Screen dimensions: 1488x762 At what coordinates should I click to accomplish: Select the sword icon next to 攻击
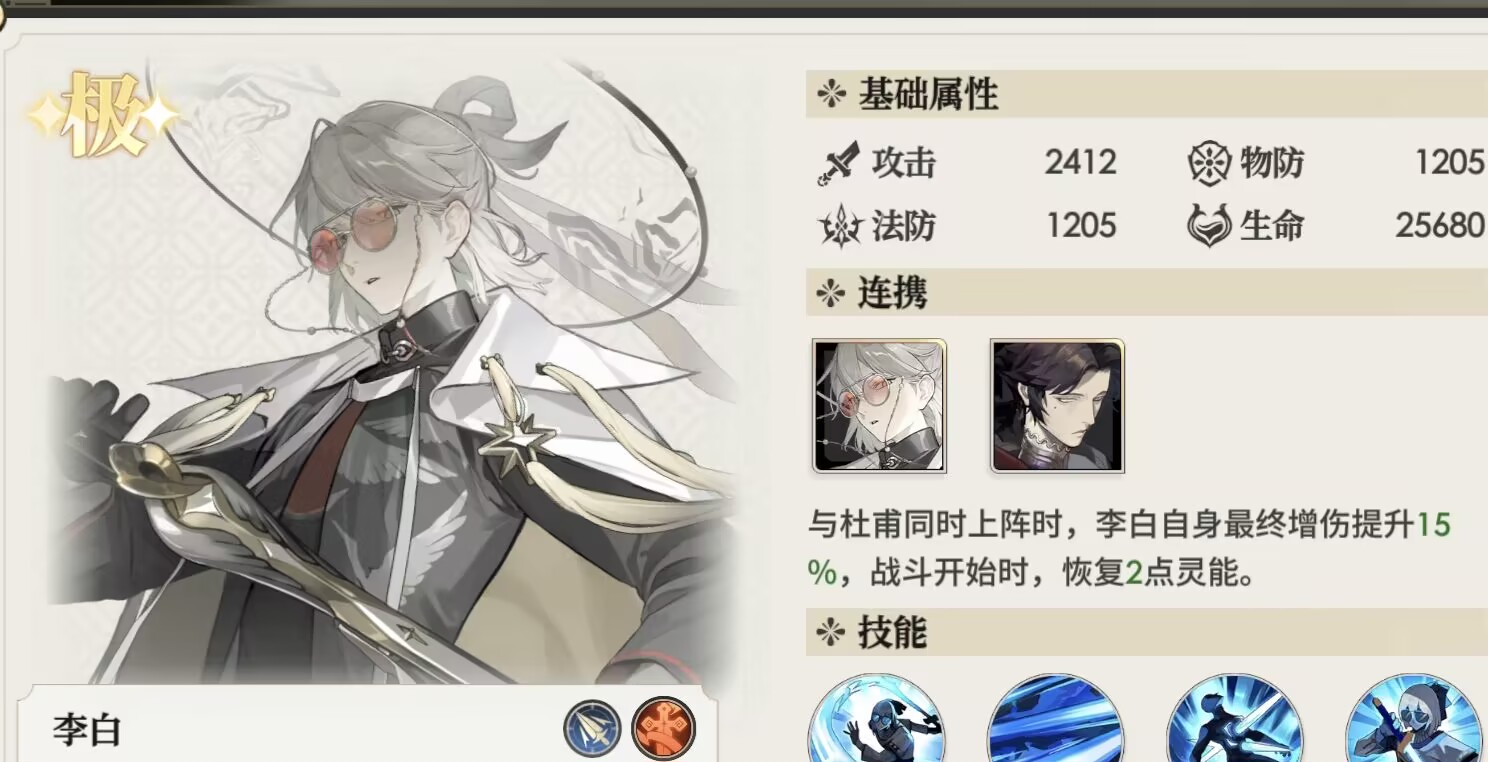click(x=838, y=163)
